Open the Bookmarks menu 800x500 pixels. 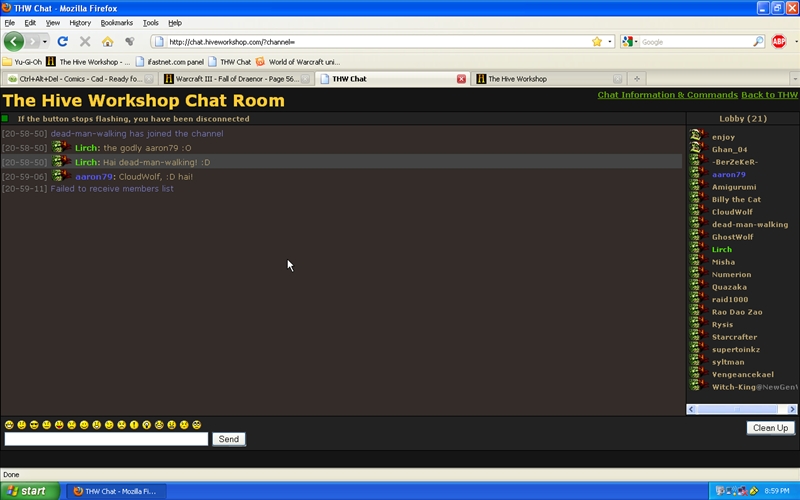pyautogui.click(x=116, y=23)
